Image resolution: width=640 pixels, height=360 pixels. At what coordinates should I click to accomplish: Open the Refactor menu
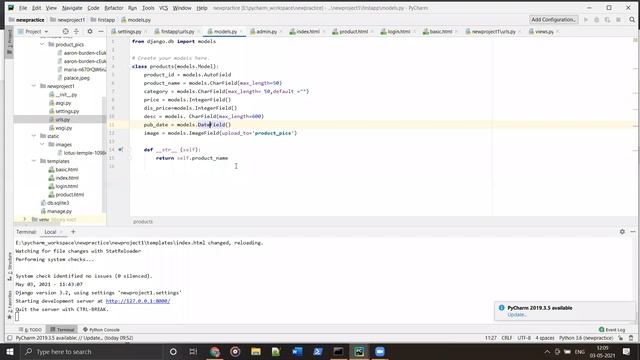114,8
